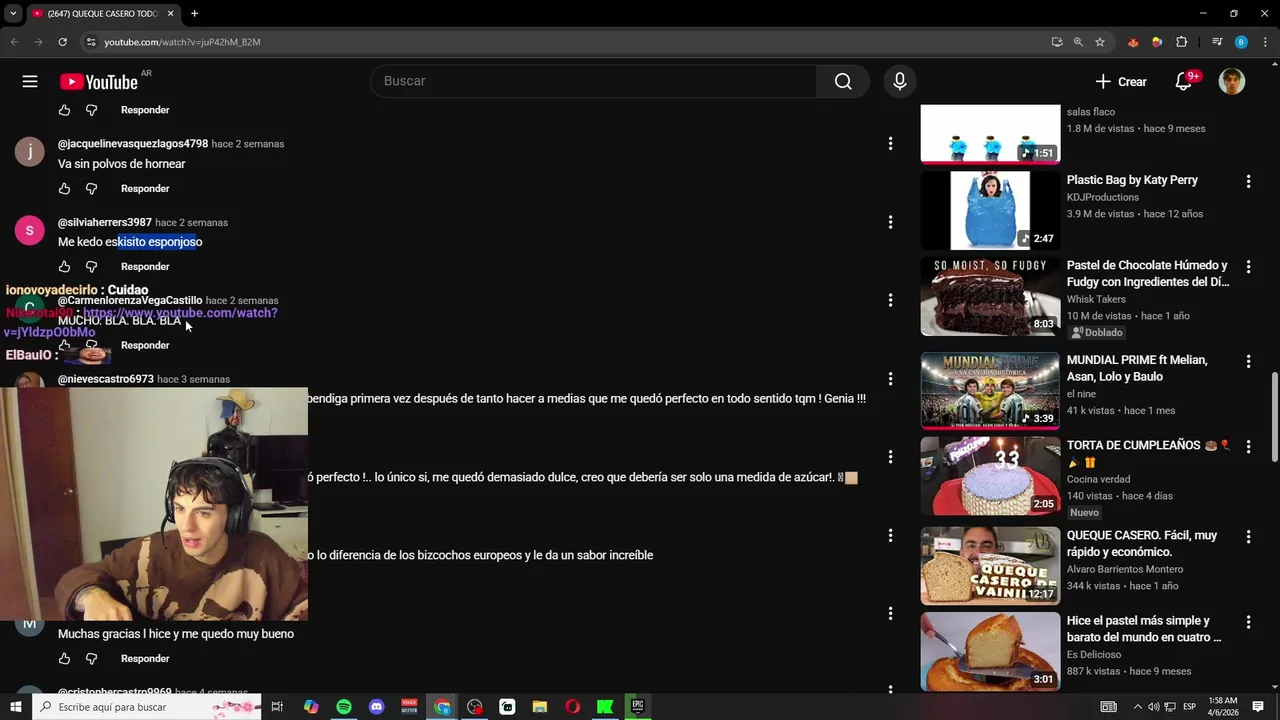The height and width of the screenshot is (720, 1280).
Task: Open Task View in the taskbar
Action: point(277,707)
